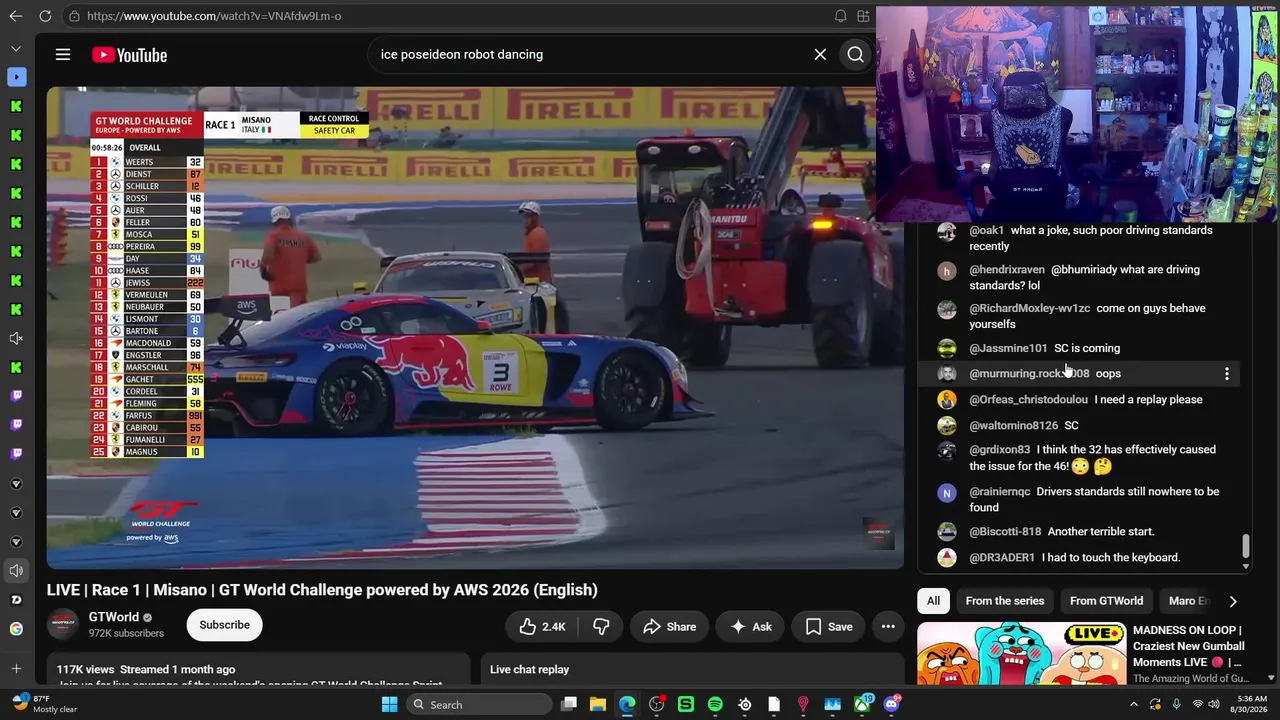The height and width of the screenshot is (720, 1280).
Task: Switch to the blue play-icon sidebar tab
Action: pos(16,77)
